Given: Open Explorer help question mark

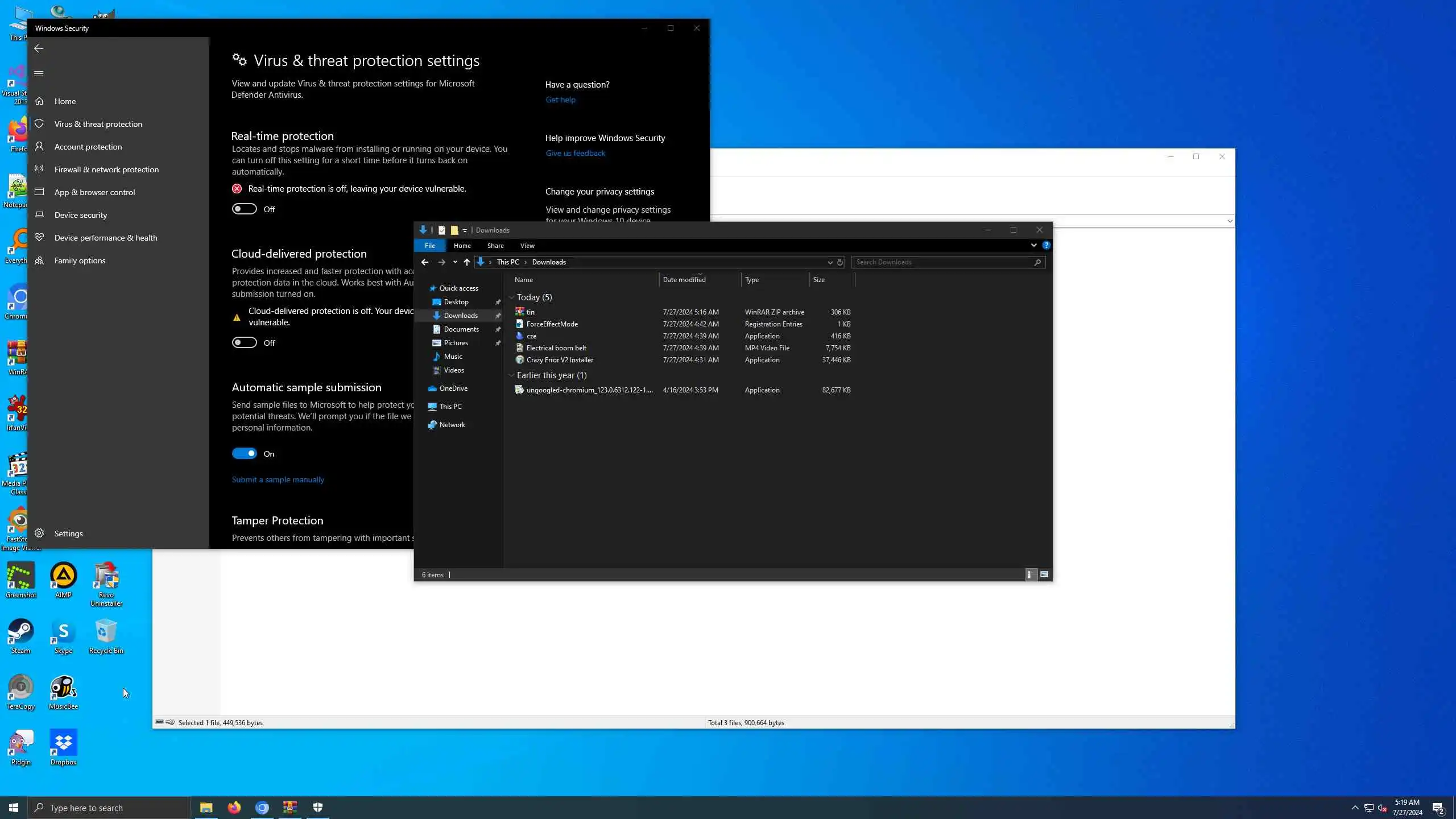Looking at the screenshot, I should (1046, 246).
